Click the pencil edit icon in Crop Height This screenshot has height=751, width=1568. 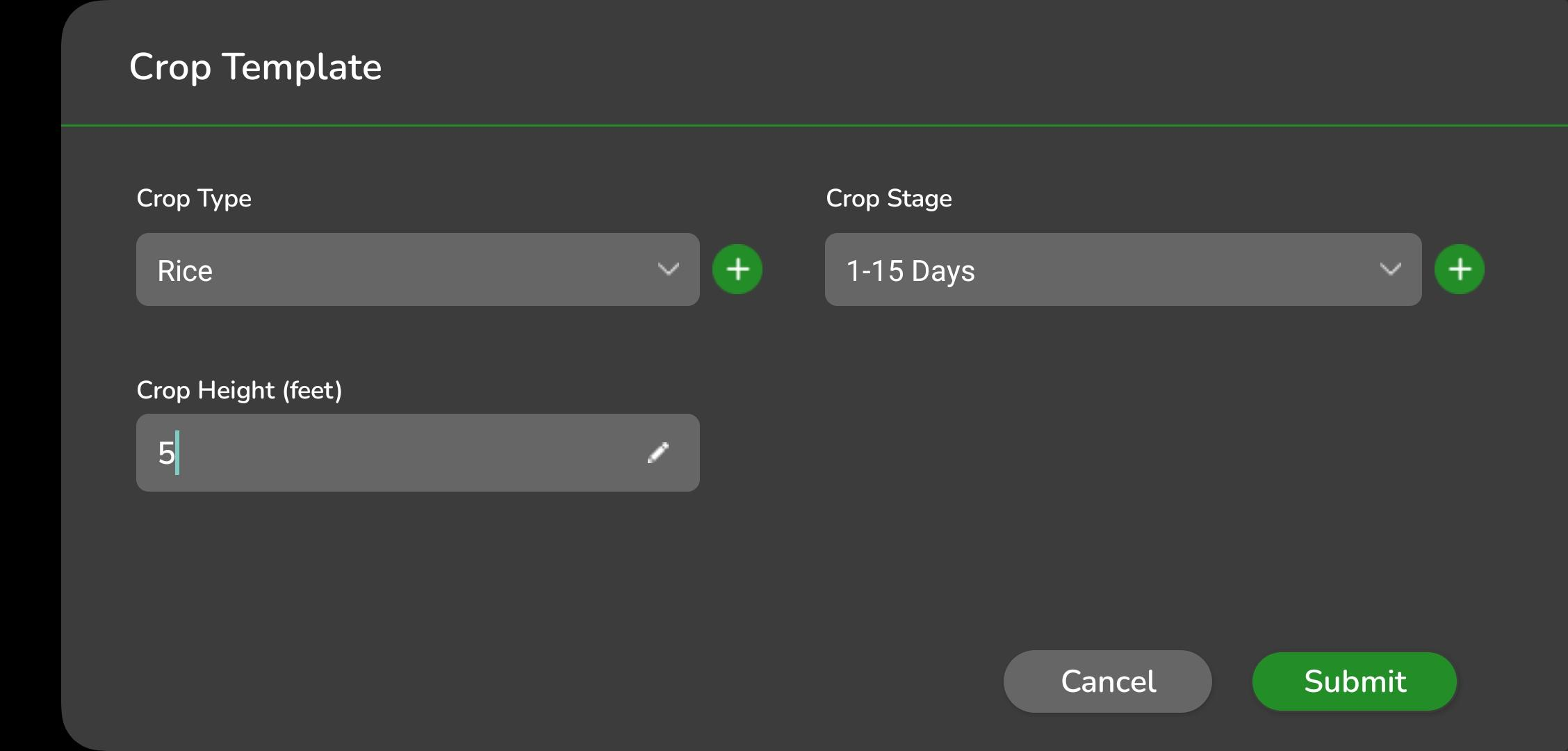pyautogui.click(x=658, y=453)
